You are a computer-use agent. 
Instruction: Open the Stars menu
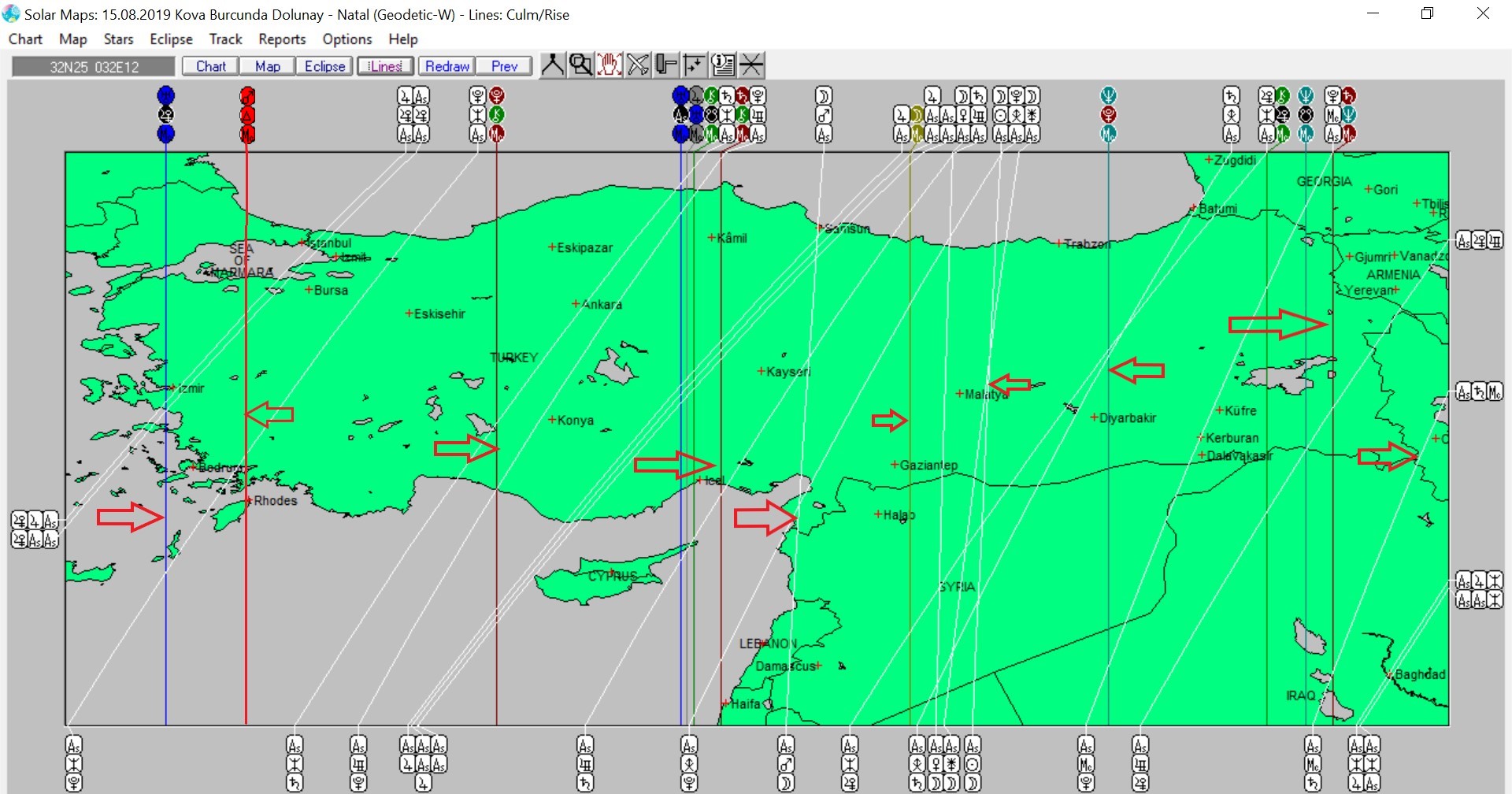tap(118, 39)
